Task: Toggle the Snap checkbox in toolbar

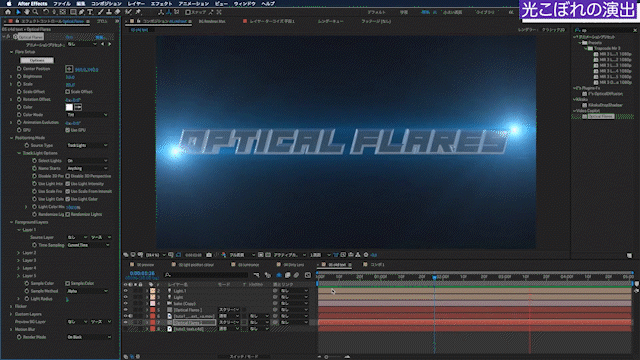Action: pos(188,12)
